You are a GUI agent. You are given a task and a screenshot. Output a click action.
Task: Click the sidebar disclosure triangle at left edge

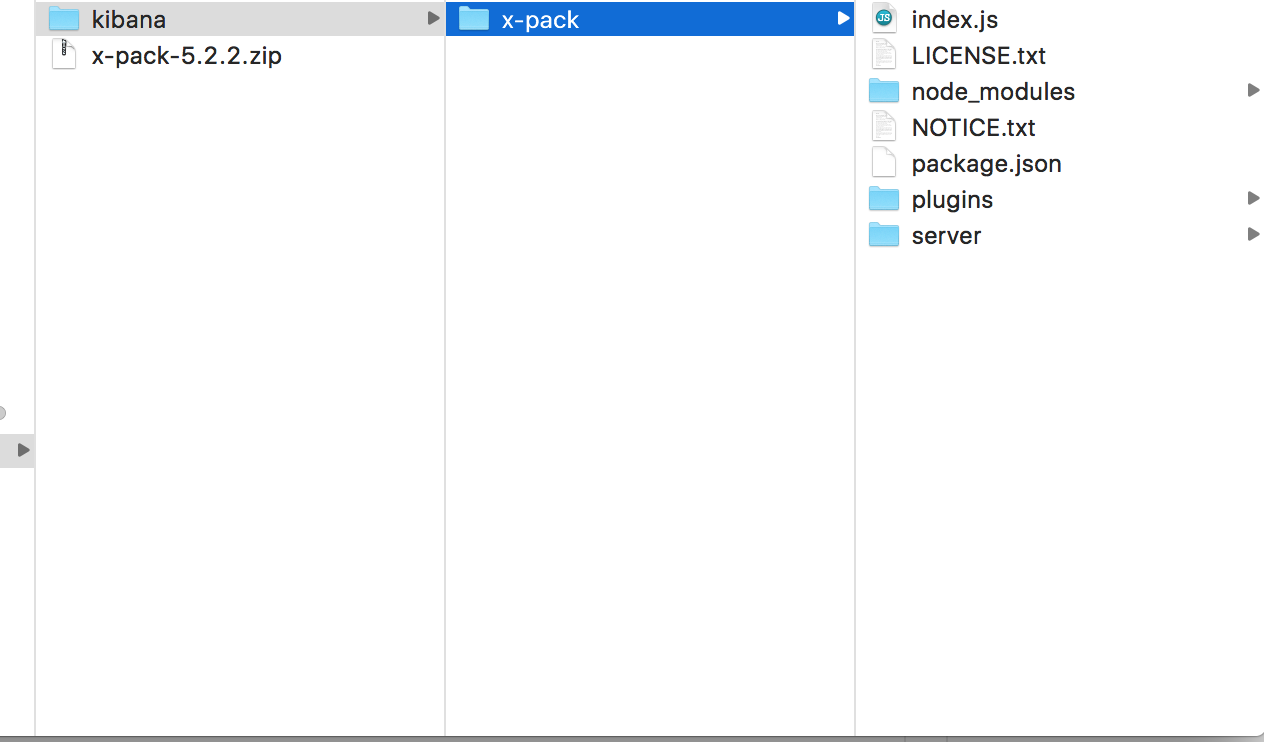(x=23, y=450)
